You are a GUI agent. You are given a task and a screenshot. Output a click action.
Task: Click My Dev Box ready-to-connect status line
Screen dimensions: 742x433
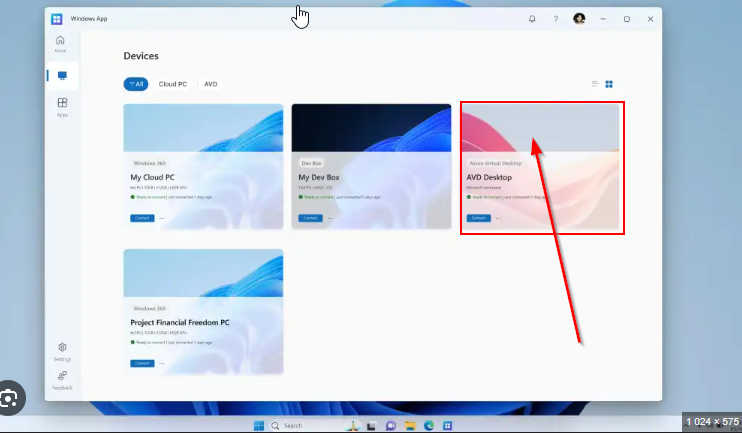[x=339, y=197]
